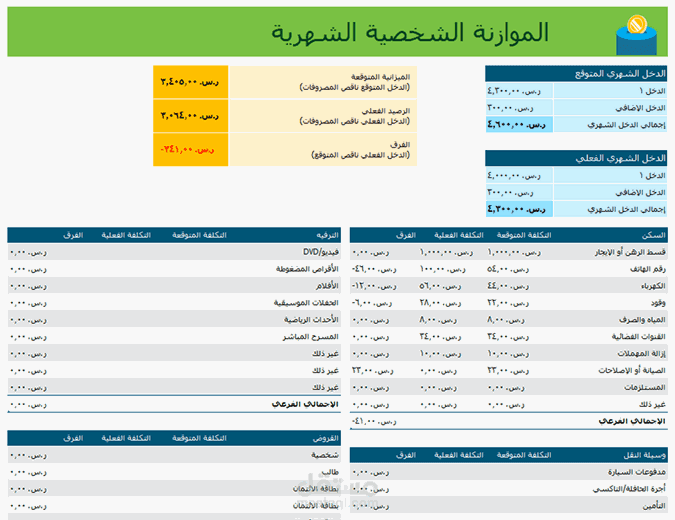Select the 'الأفلام' row label
The width and height of the screenshot is (675, 520).
click(x=327, y=286)
